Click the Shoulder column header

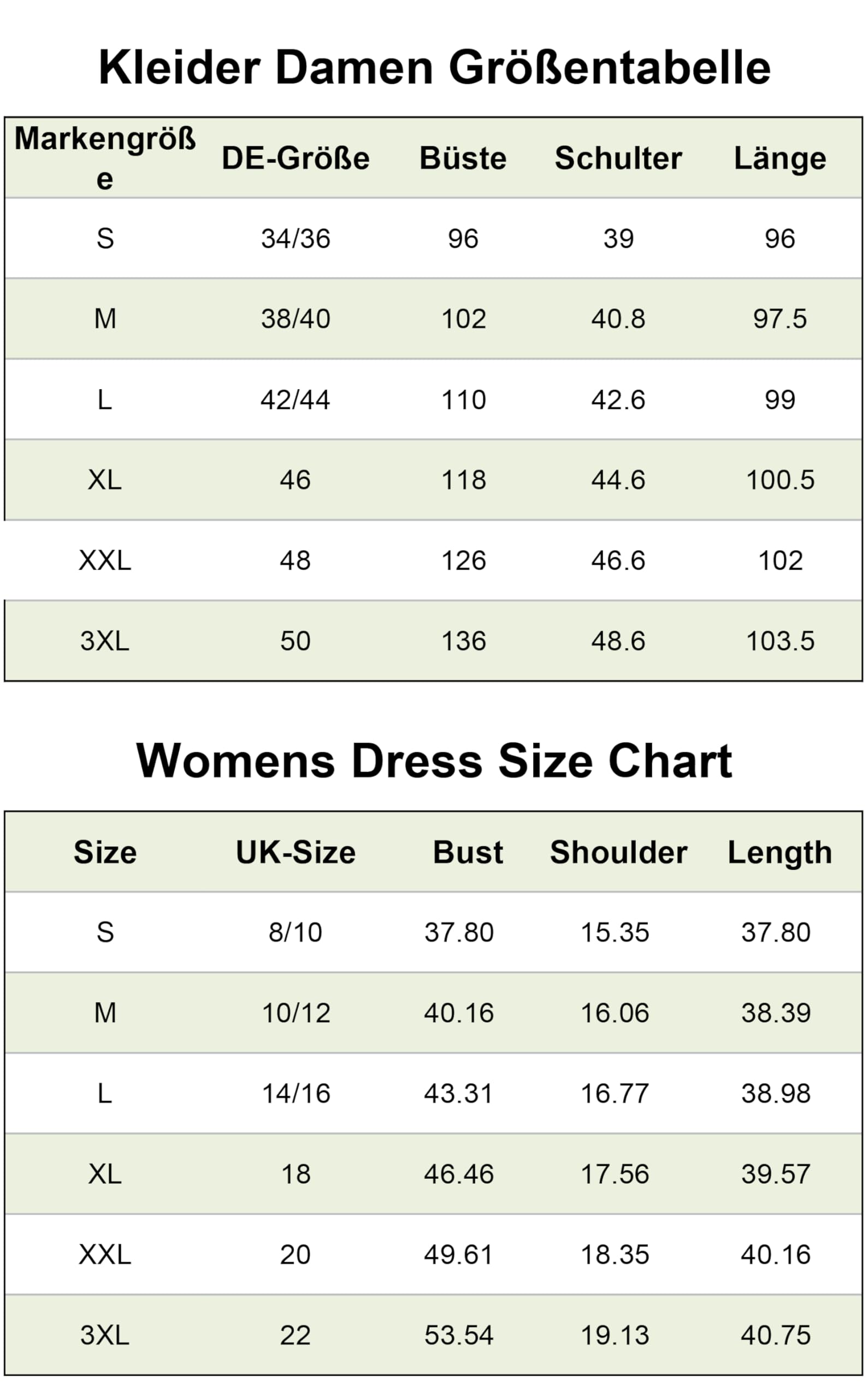click(x=618, y=853)
